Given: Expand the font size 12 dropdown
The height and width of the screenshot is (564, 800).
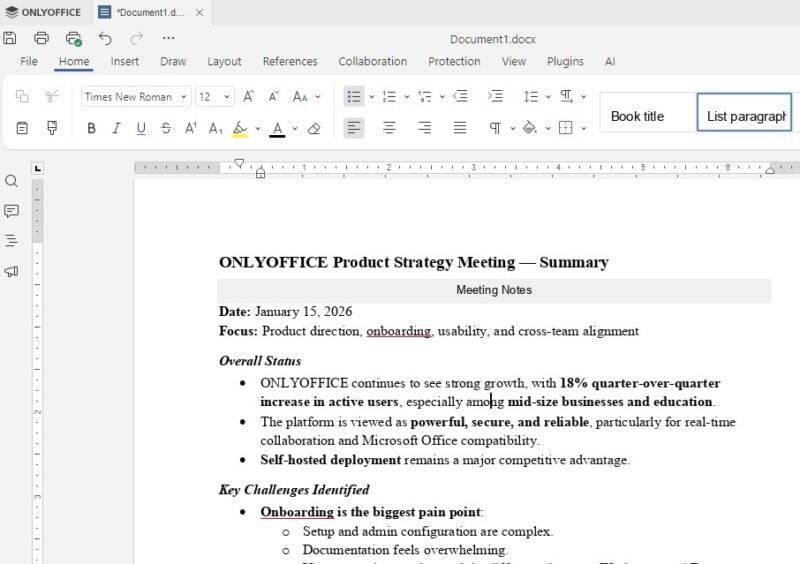Looking at the screenshot, I should [x=227, y=96].
